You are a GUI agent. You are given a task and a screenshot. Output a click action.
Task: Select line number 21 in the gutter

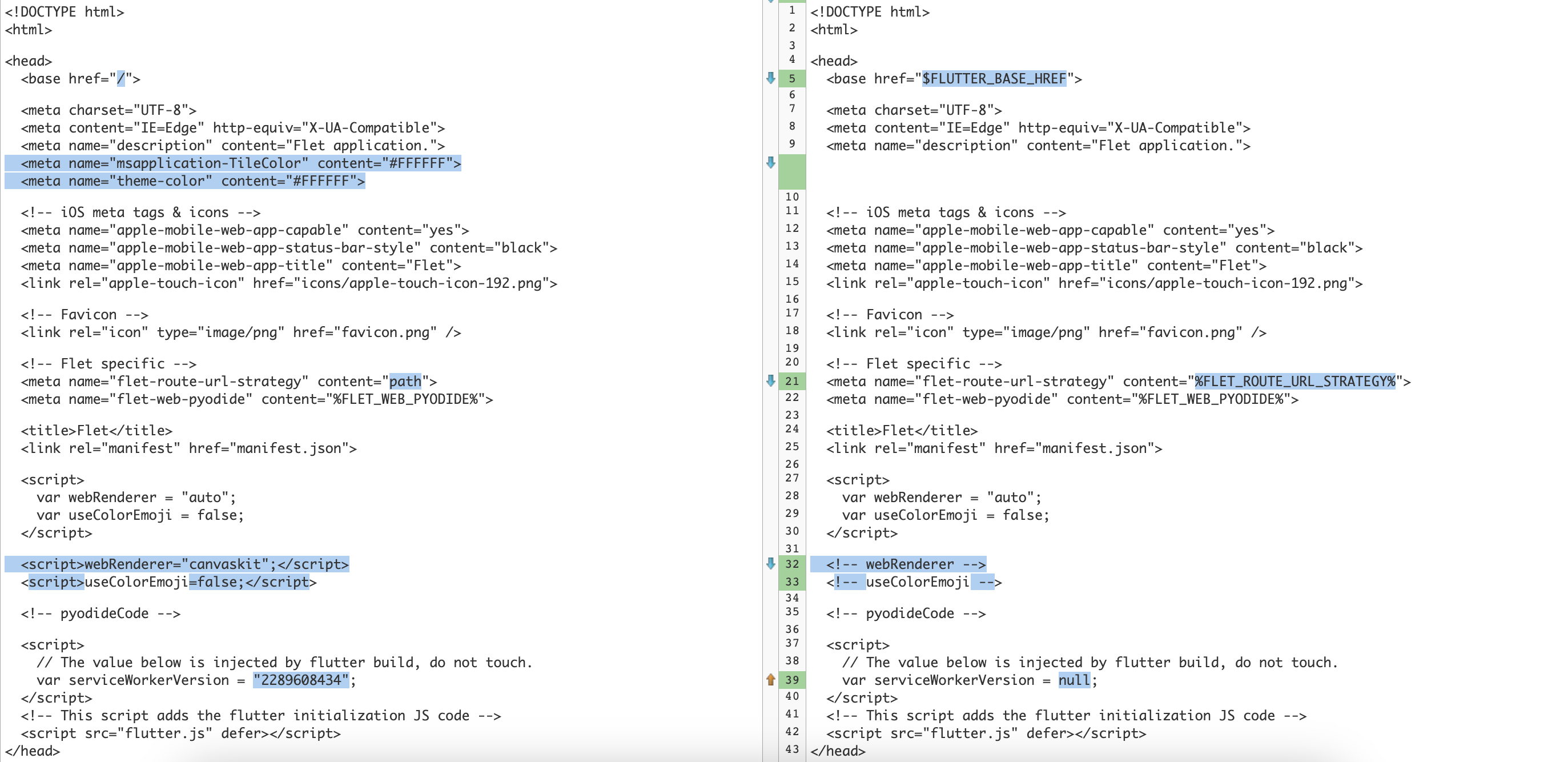tap(791, 382)
